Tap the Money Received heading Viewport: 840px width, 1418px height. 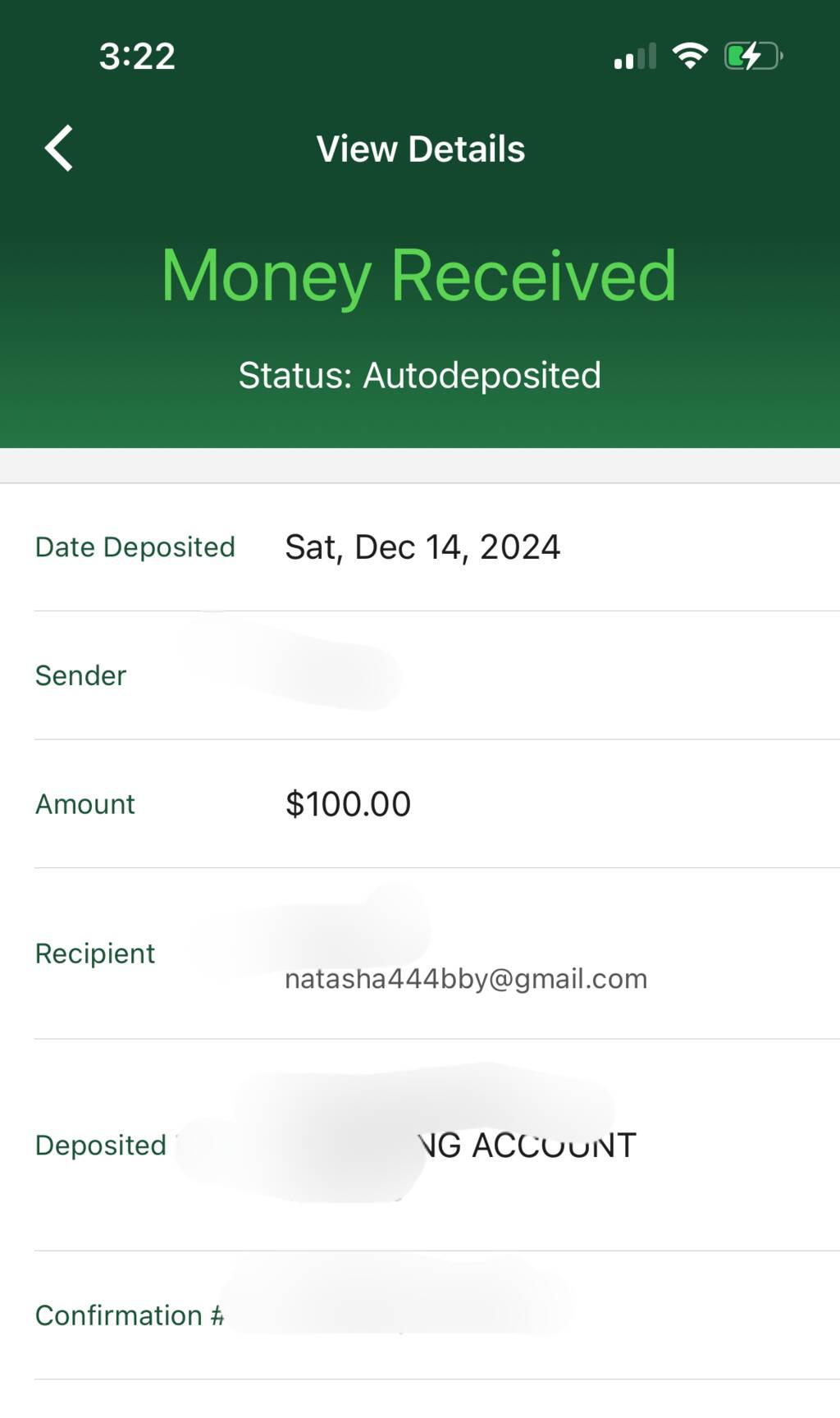pyautogui.click(x=419, y=277)
